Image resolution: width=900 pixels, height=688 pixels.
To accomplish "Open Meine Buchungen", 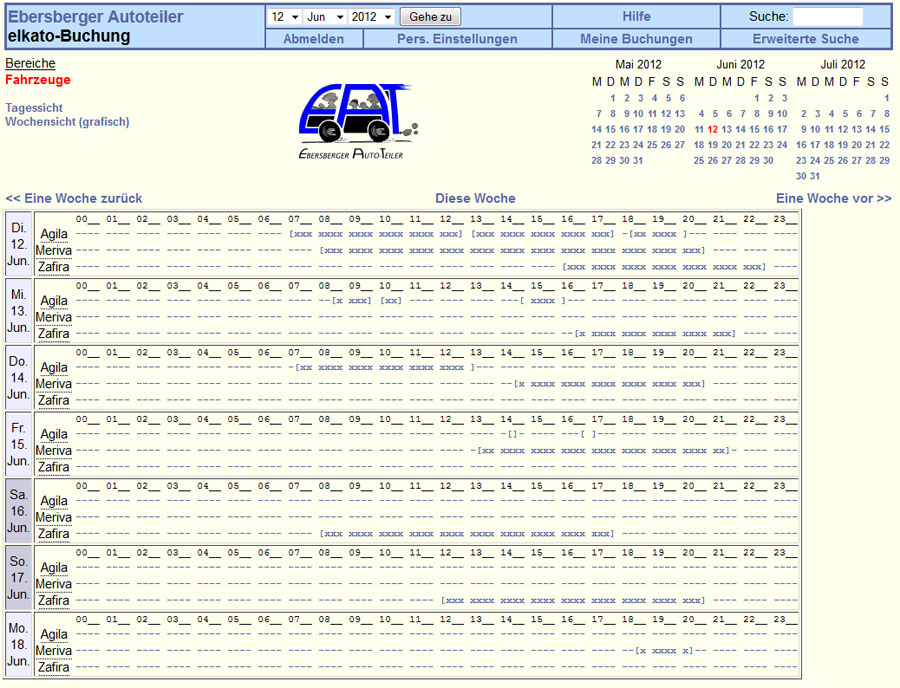I will click(636, 39).
